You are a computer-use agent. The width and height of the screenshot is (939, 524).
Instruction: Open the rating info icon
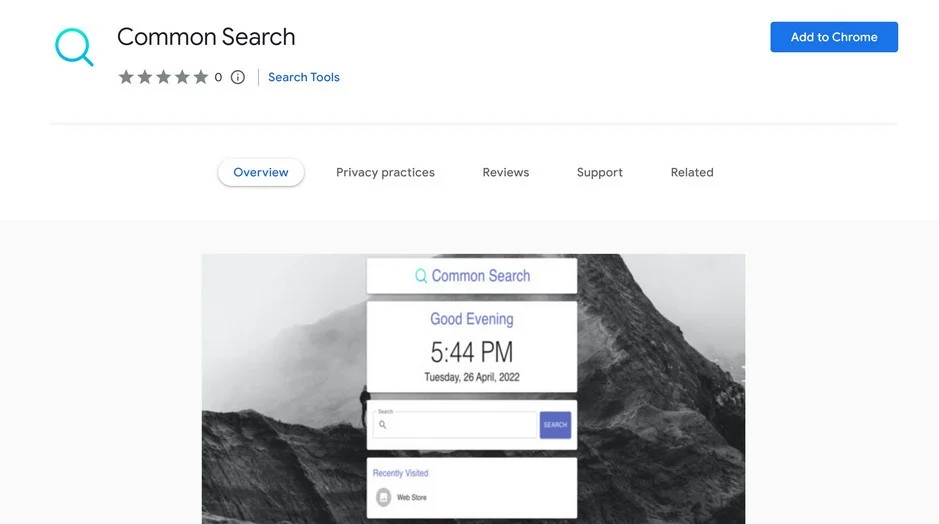(238, 77)
